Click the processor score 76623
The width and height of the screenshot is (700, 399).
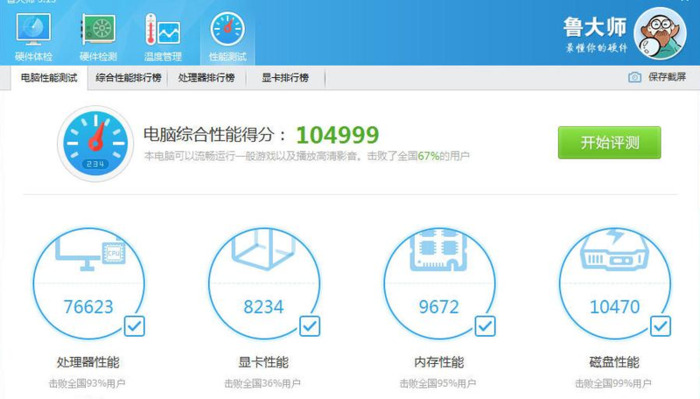tap(88, 307)
